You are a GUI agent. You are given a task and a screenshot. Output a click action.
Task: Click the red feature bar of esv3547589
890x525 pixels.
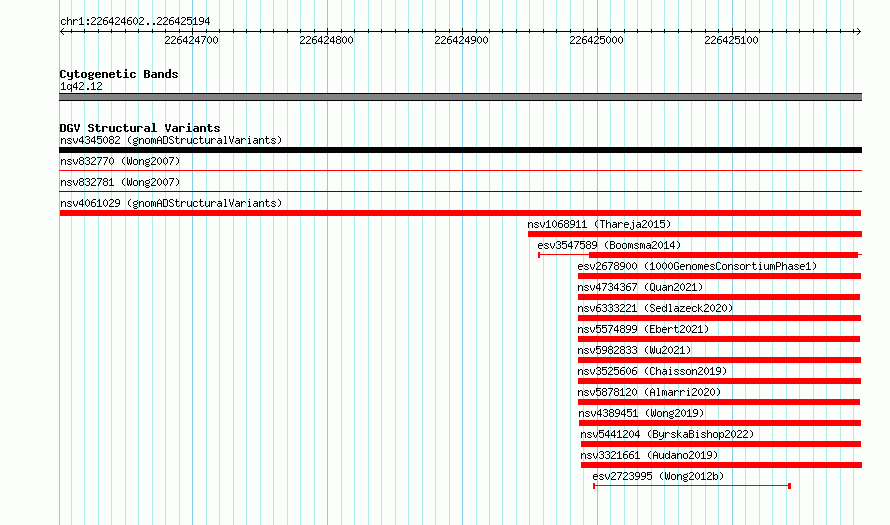coord(723,255)
